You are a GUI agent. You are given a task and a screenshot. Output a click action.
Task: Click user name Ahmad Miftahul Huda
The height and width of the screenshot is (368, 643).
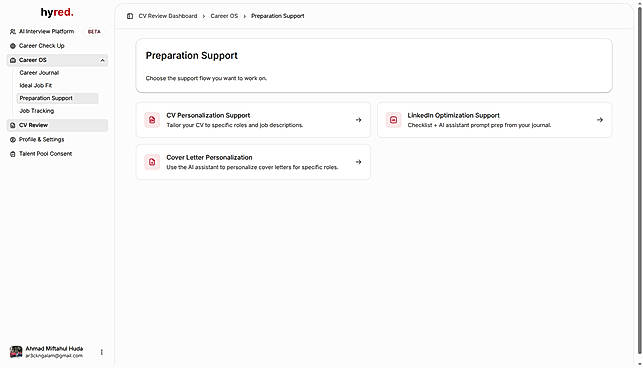[54, 348]
